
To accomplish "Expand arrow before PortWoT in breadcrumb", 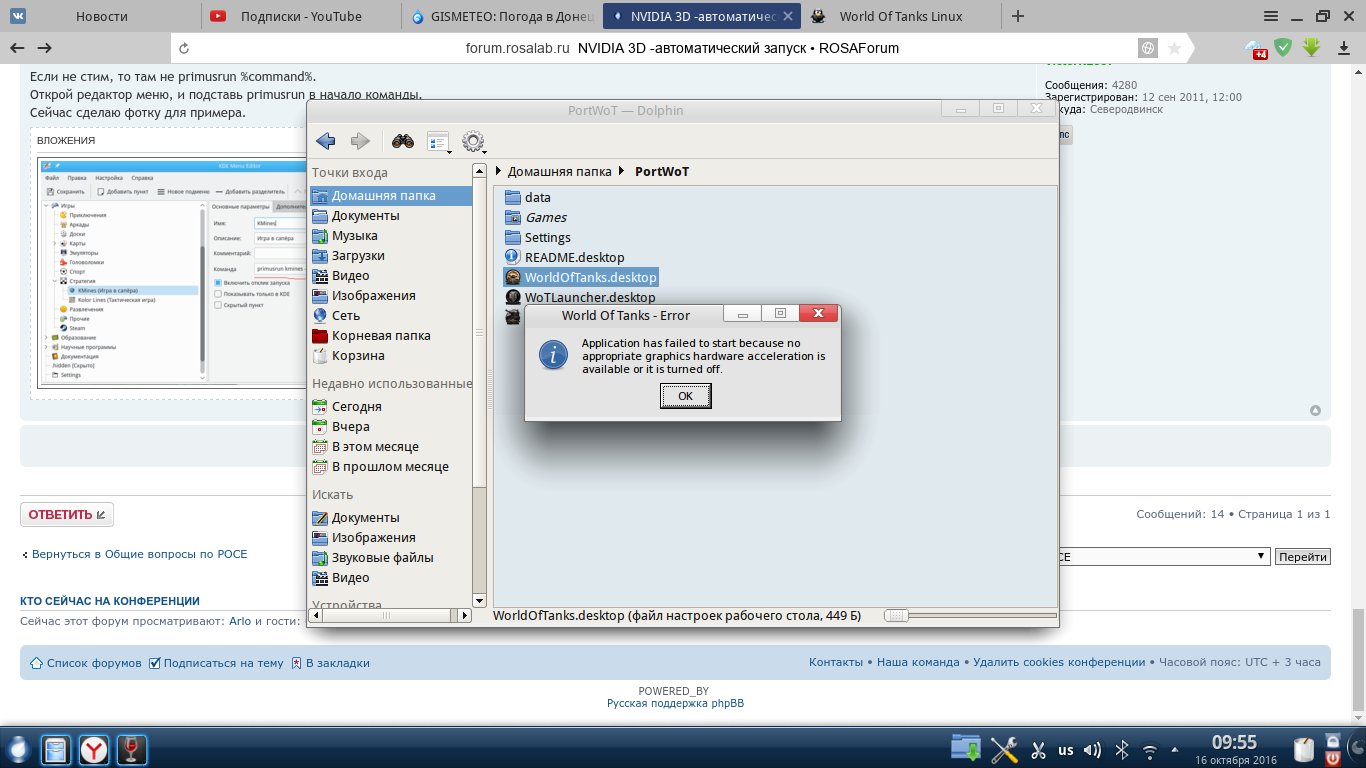I will (x=623, y=171).
